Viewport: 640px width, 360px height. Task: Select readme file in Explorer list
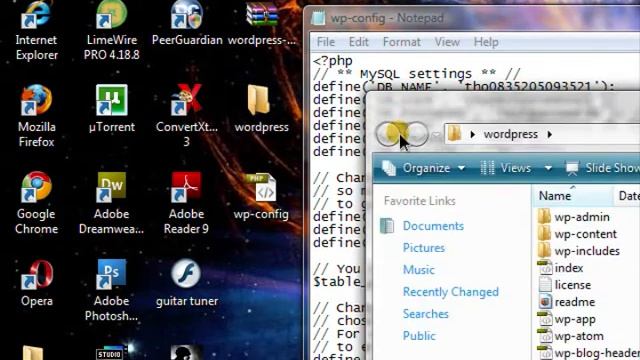[x=567, y=302]
